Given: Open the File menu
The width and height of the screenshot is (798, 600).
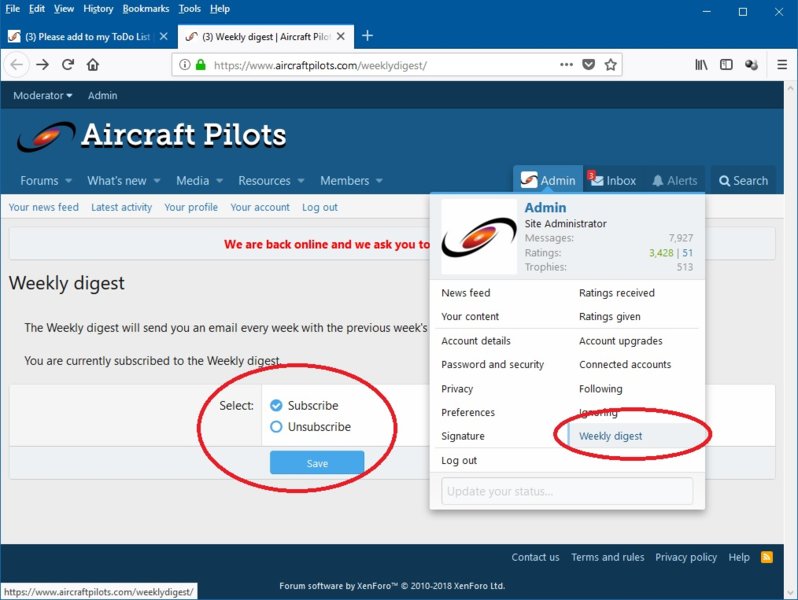Looking at the screenshot, I should pos(12,9).
